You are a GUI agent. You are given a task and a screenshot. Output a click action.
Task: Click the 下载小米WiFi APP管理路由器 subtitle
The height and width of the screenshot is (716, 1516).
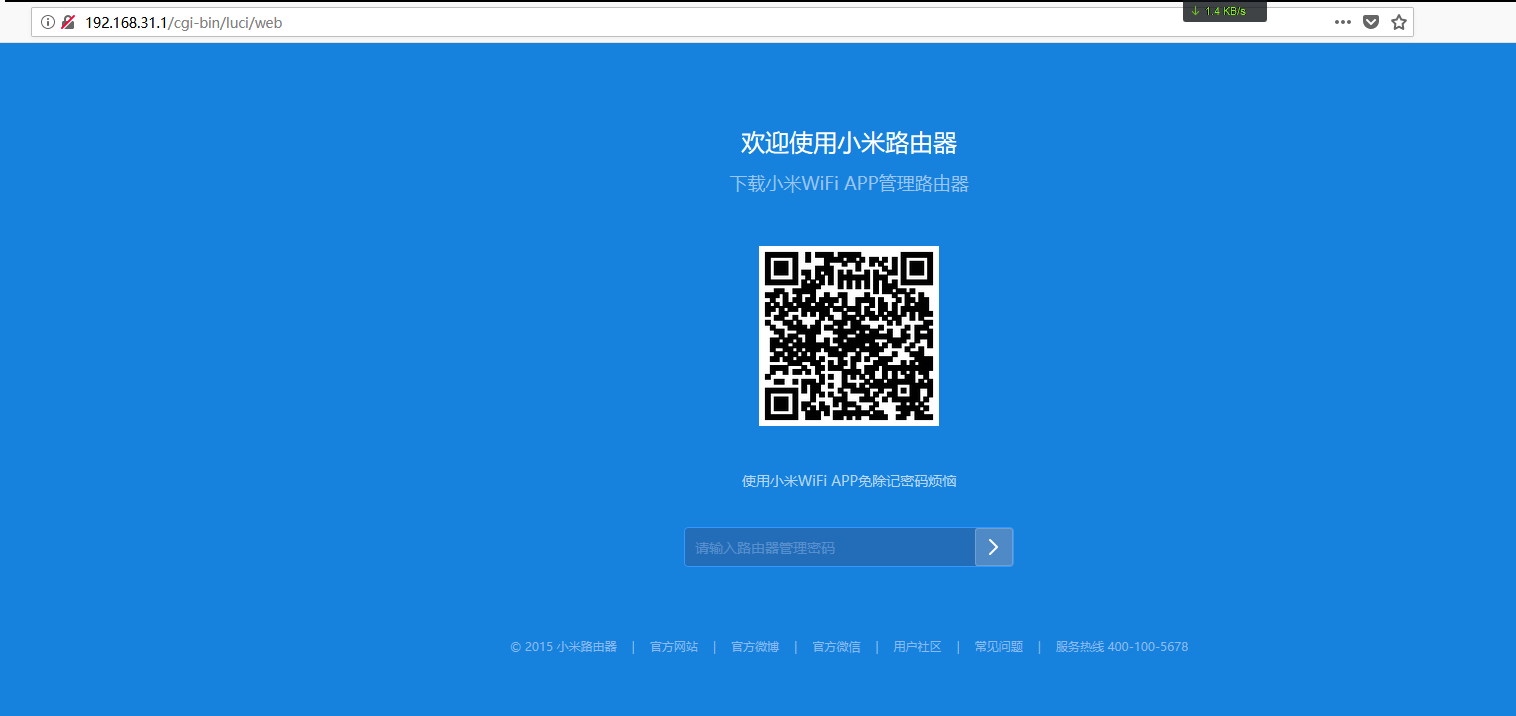tap(849, 184)
